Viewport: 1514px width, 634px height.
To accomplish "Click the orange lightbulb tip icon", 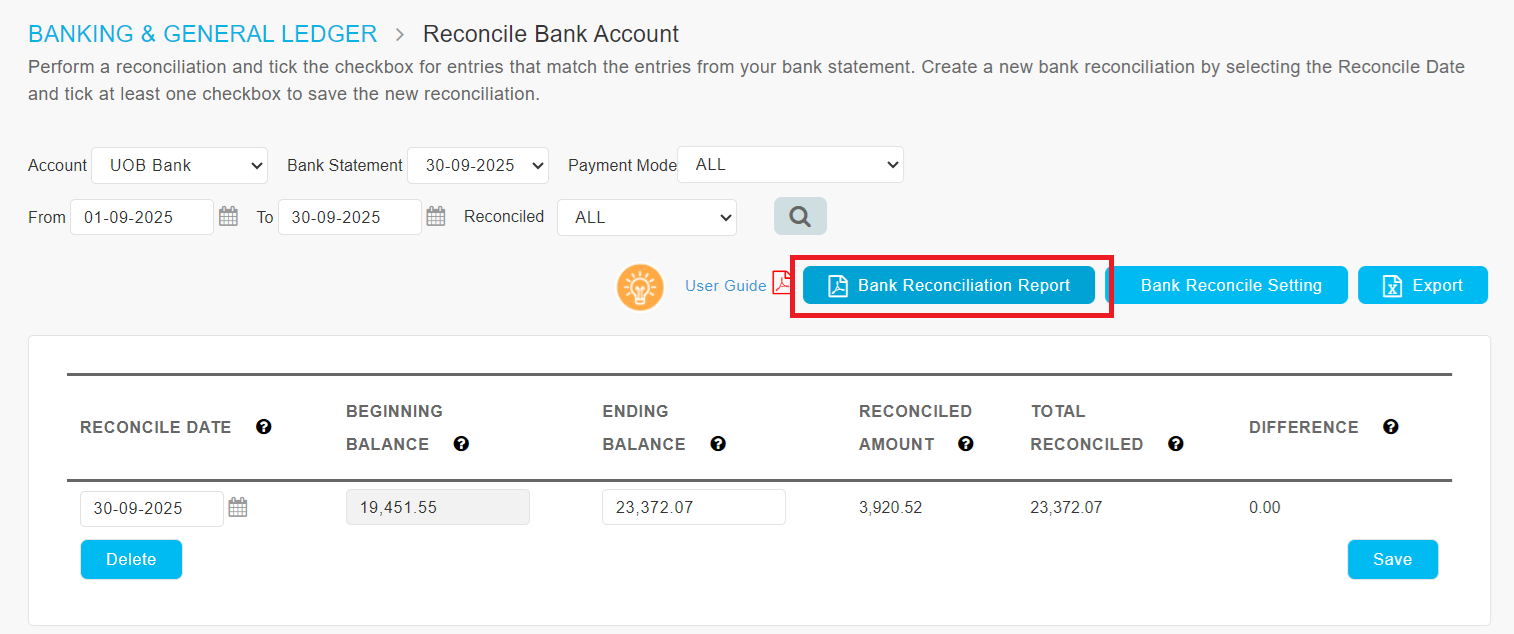I will (x=640, y=287).
